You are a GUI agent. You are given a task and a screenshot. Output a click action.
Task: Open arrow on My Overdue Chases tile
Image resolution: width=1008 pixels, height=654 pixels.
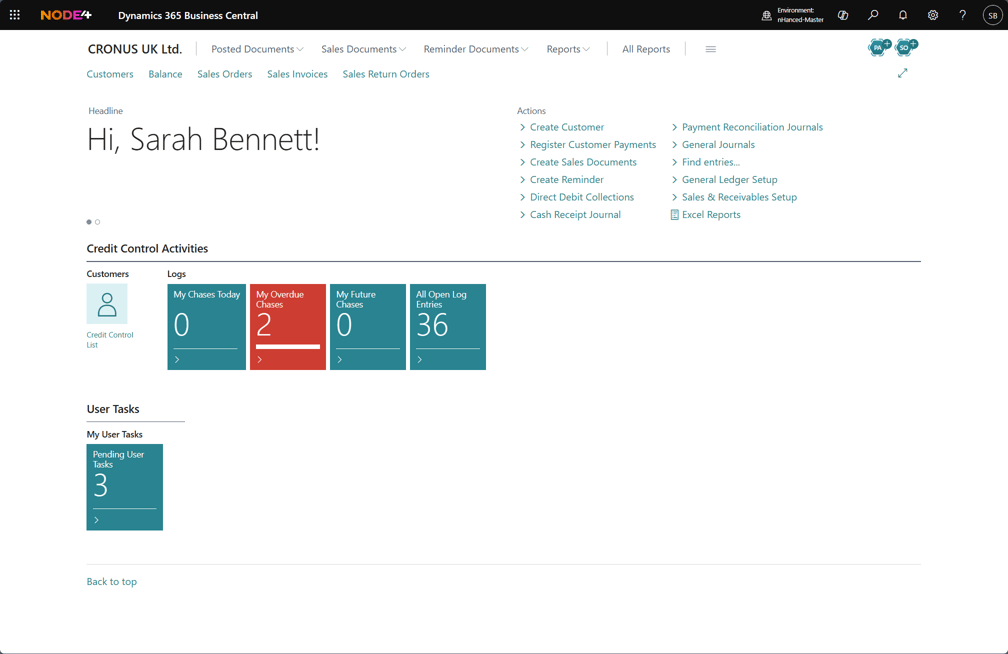click(260, 359)
